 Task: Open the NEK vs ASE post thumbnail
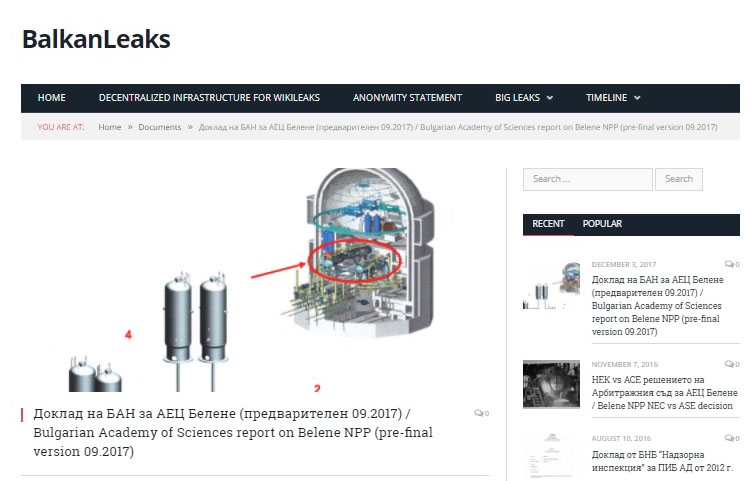pyautogui.click(x=551, y=384)
